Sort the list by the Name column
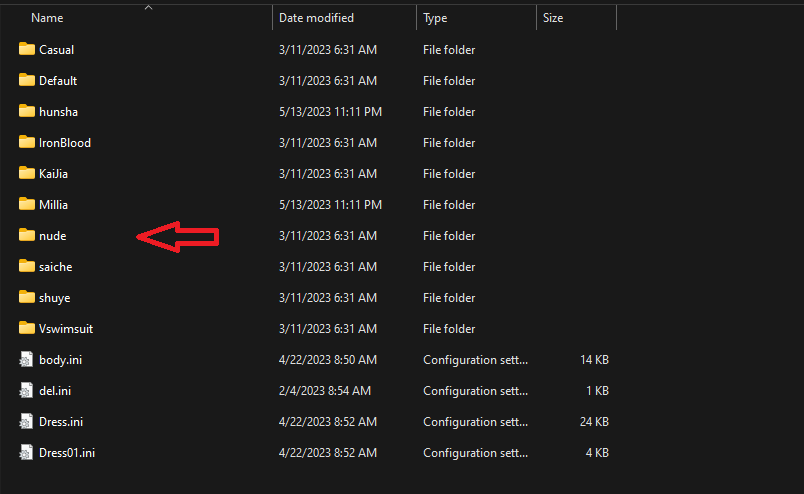The image size is (804, 494). click(47, 18)
